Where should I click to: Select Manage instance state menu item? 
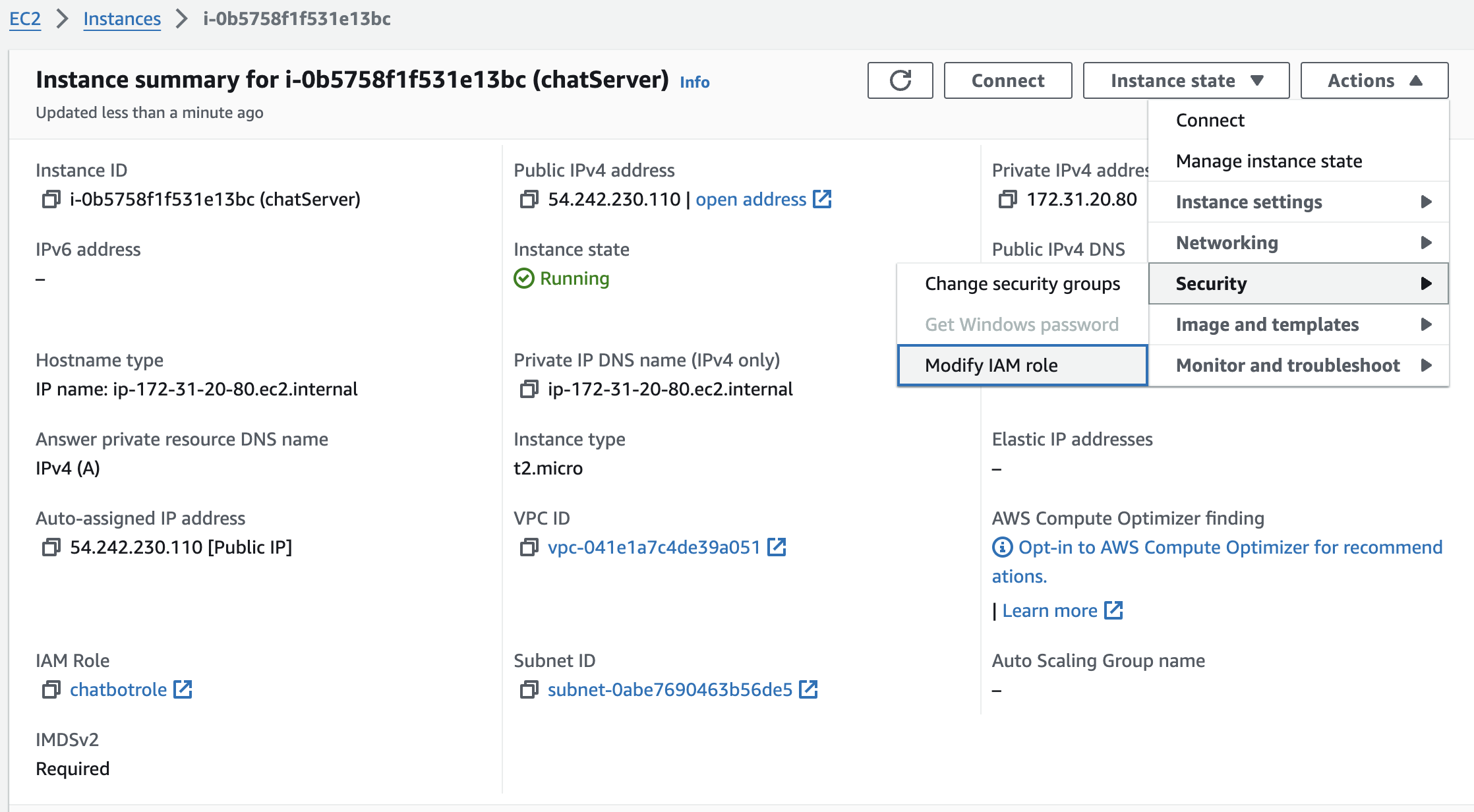pos(1299,161)
